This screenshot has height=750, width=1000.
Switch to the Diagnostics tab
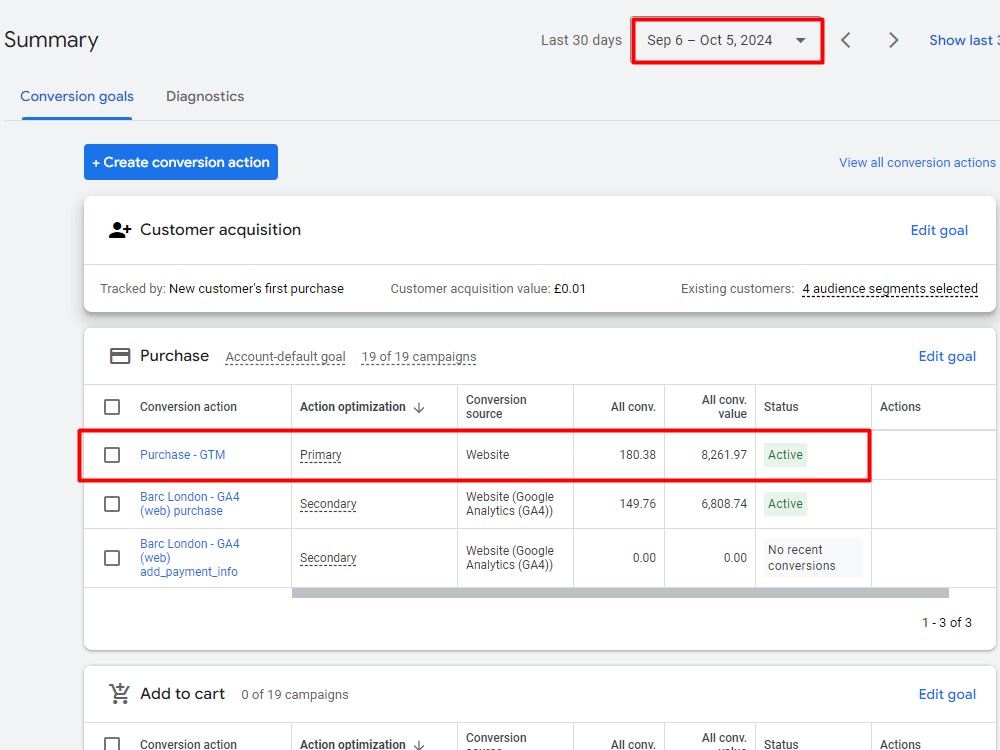pos(205,96)
